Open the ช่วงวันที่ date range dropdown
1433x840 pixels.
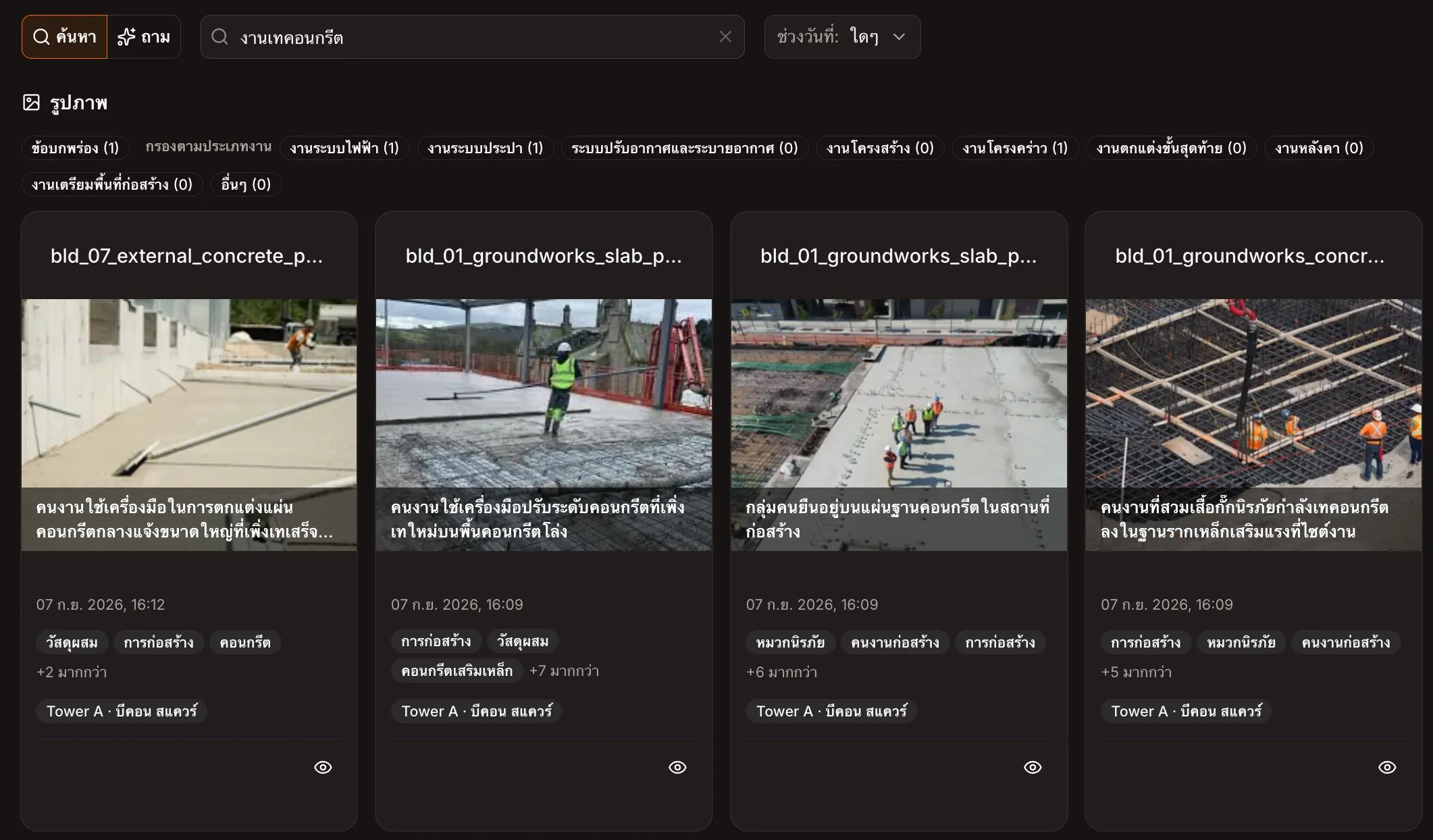click(842, 36)
